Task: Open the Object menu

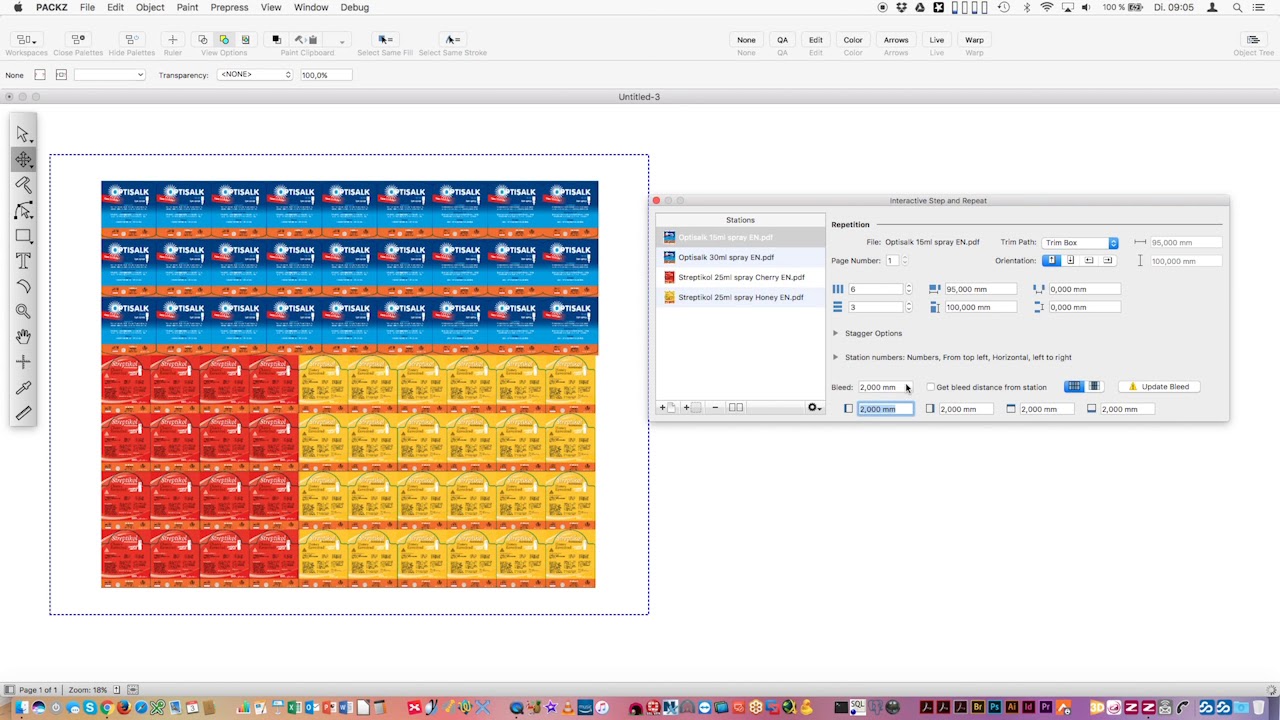Action: [150, 7]
